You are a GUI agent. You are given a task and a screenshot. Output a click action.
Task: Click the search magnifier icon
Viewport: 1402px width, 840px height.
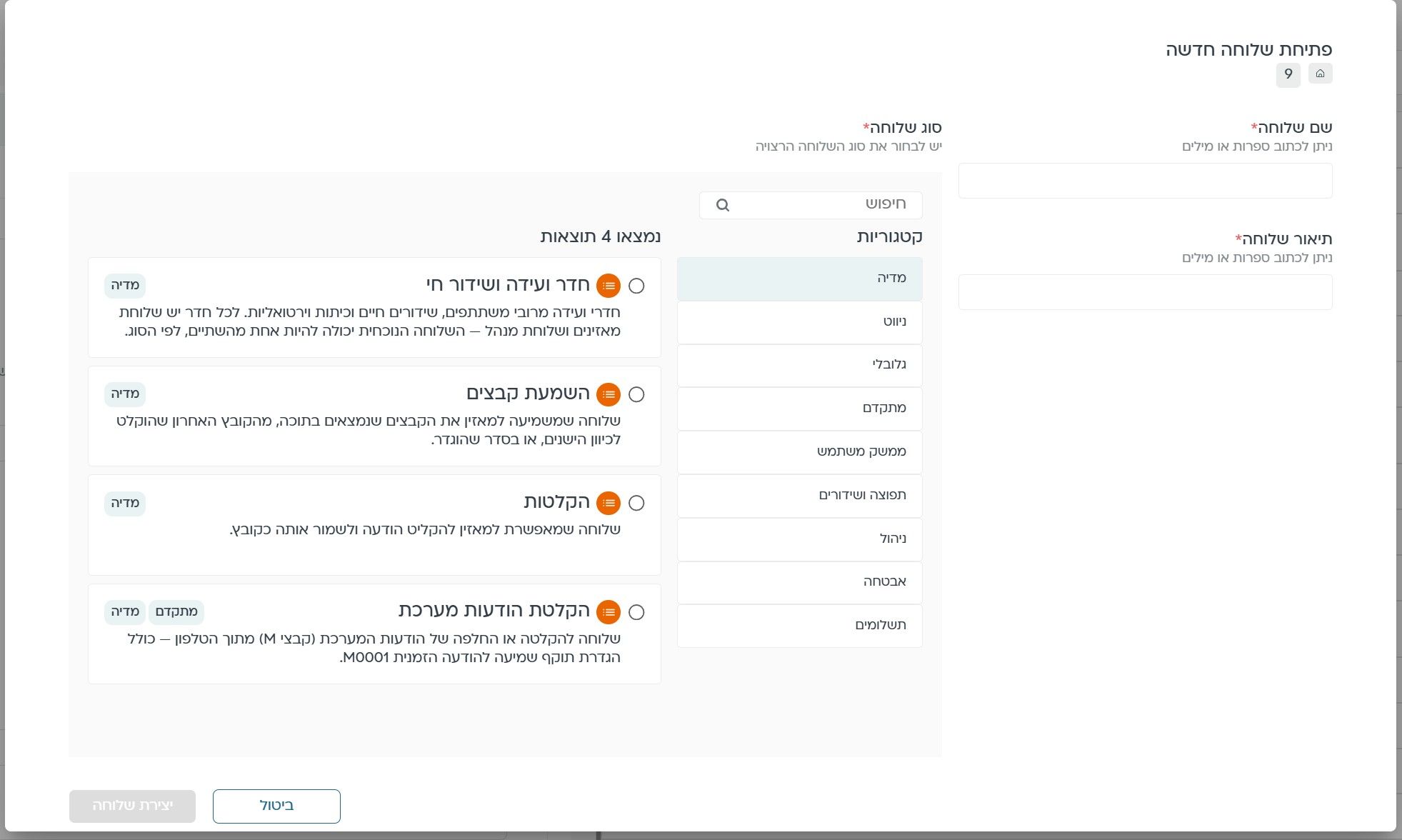pyautogui.click(x=723, y=205)
